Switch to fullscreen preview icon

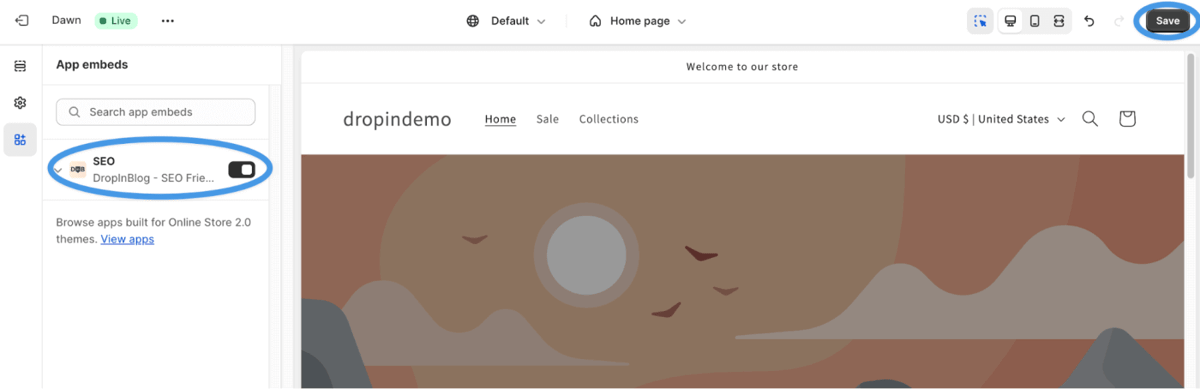(1059, 21)
